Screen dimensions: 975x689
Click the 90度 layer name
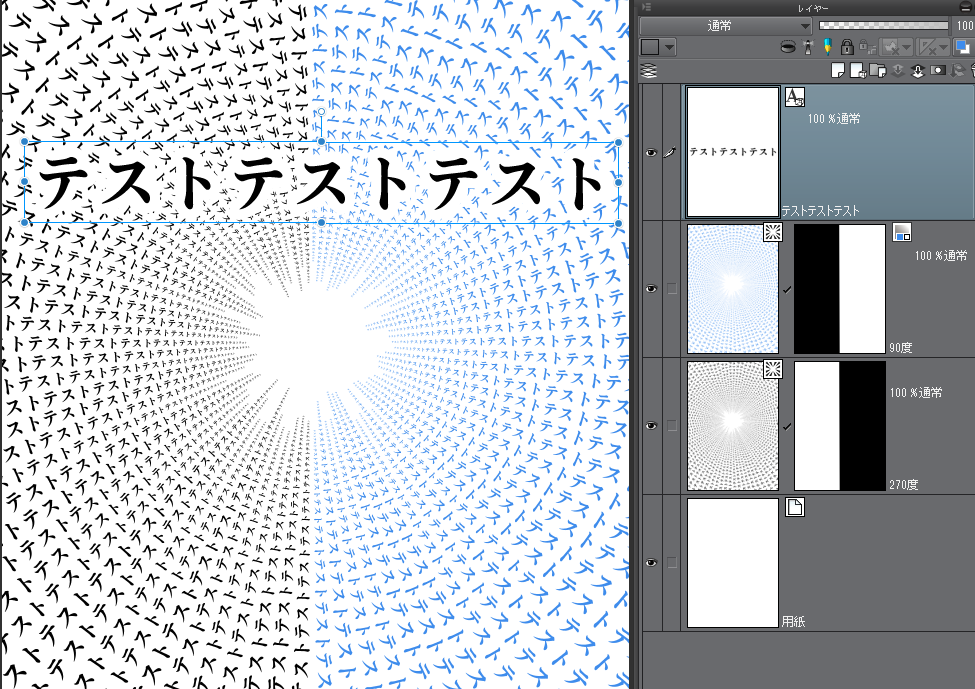(x=900, y=348)
